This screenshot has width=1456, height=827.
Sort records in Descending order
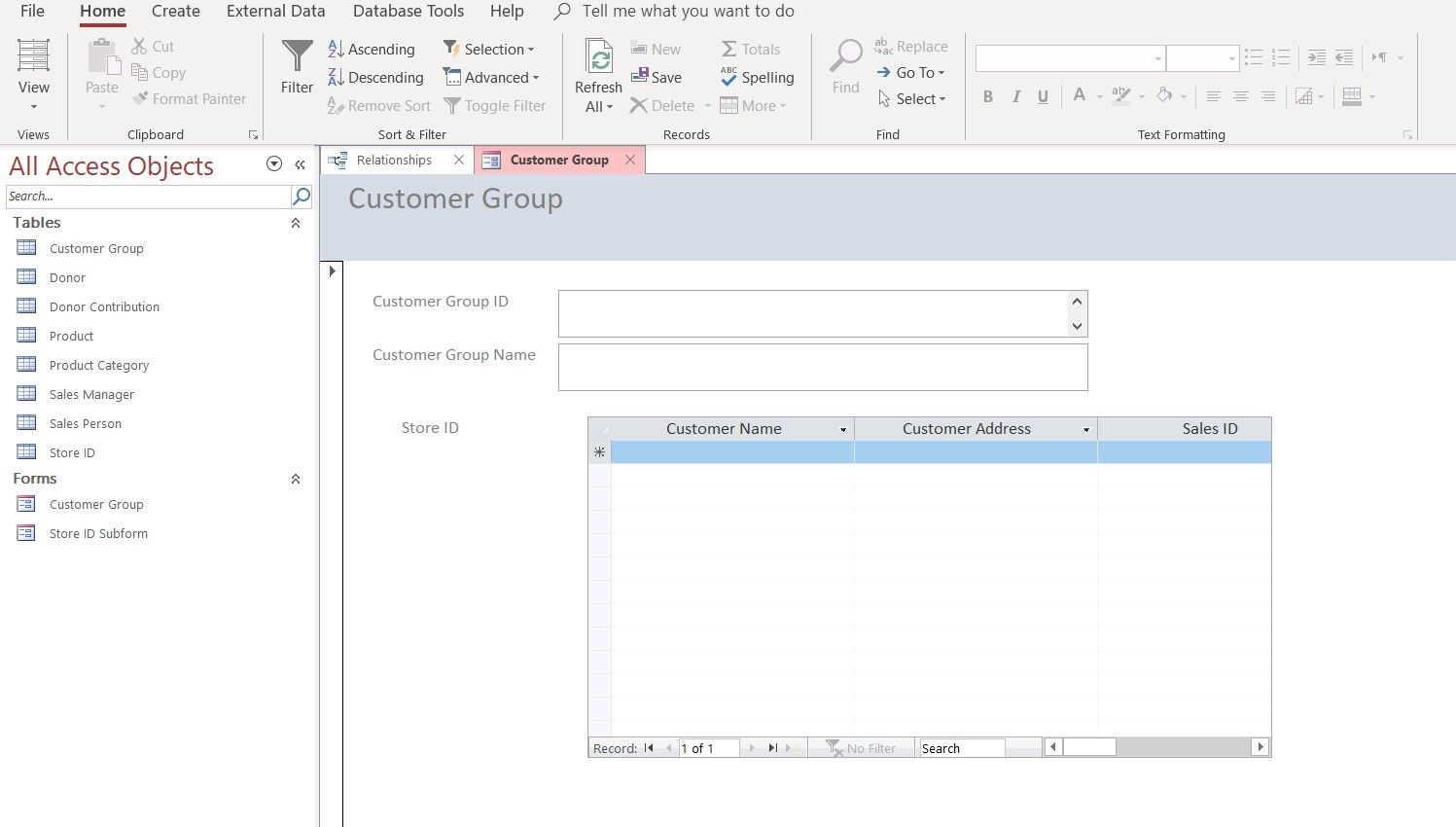[x=376, y=77]
